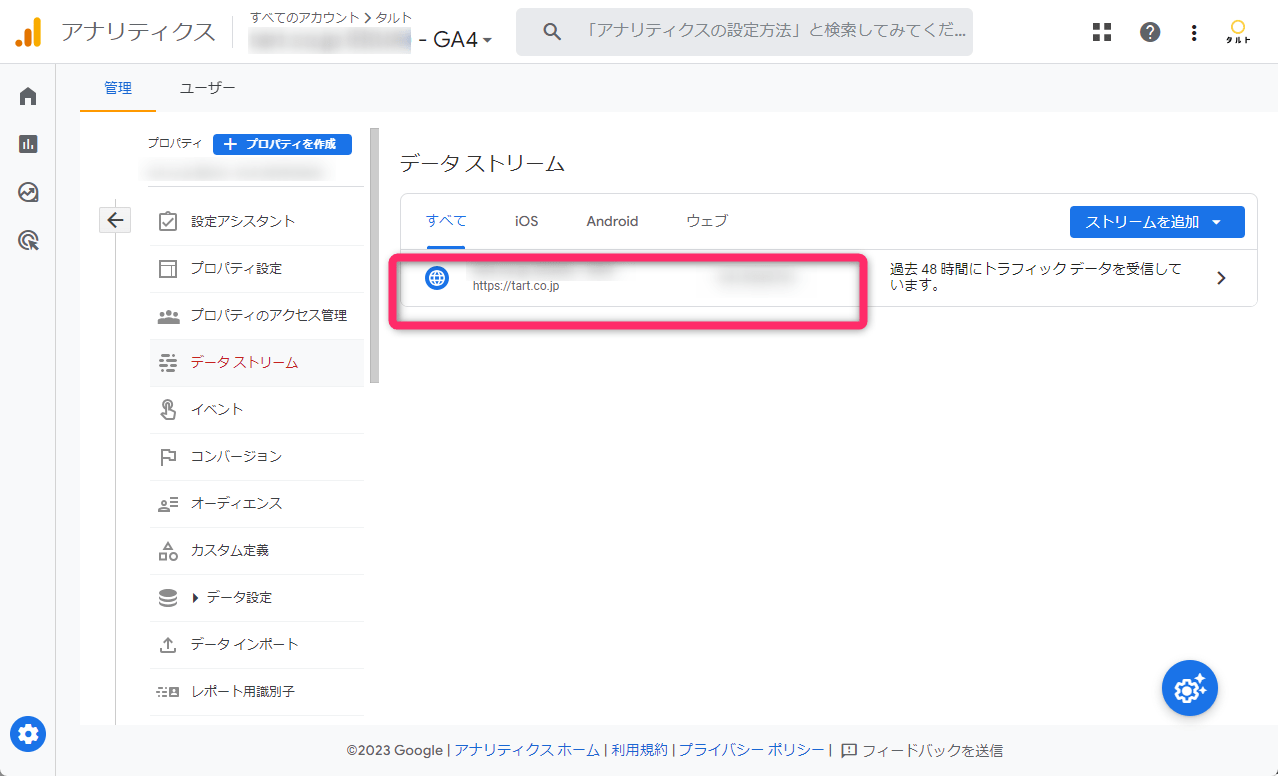
Task: Open the Admin gear icon at bottom left
Action: tap(27, 734)
